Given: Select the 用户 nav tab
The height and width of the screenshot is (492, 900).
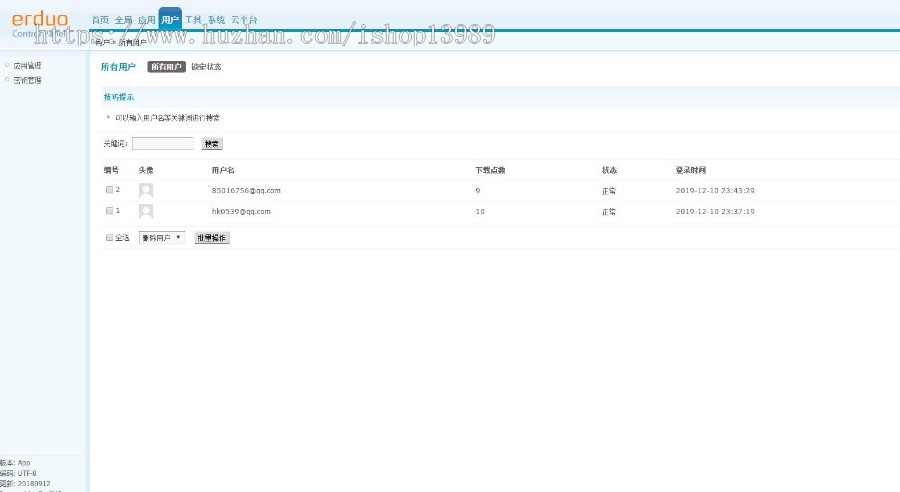Looking at the screenshot, I should 170,20.
